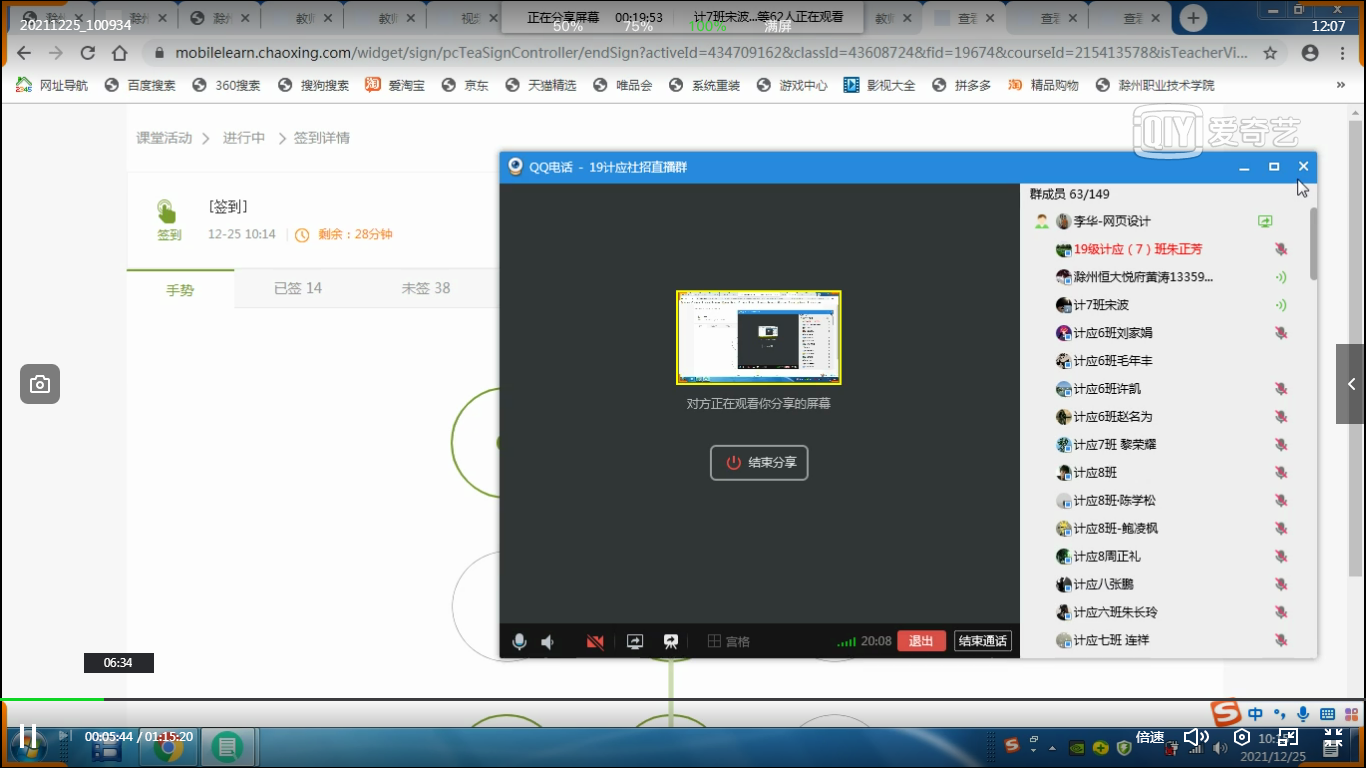The width and height of the screenshot is (1366, 768).
Task: Toggle the speaker in QQ call toolbar
Action: pyautogui.click(x=548, y=642)
